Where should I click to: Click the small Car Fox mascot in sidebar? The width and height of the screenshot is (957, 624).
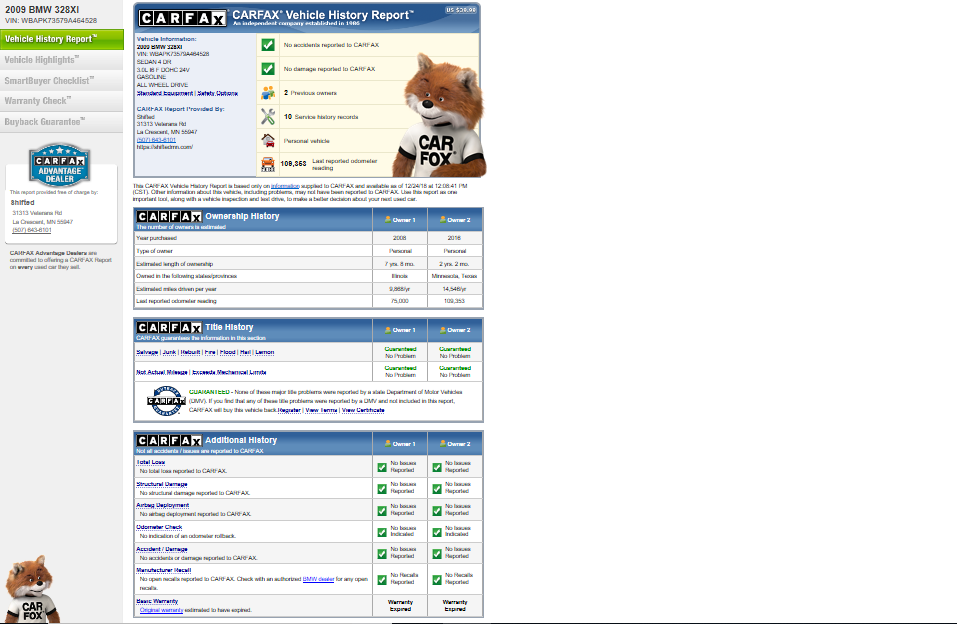pos(32,589)
